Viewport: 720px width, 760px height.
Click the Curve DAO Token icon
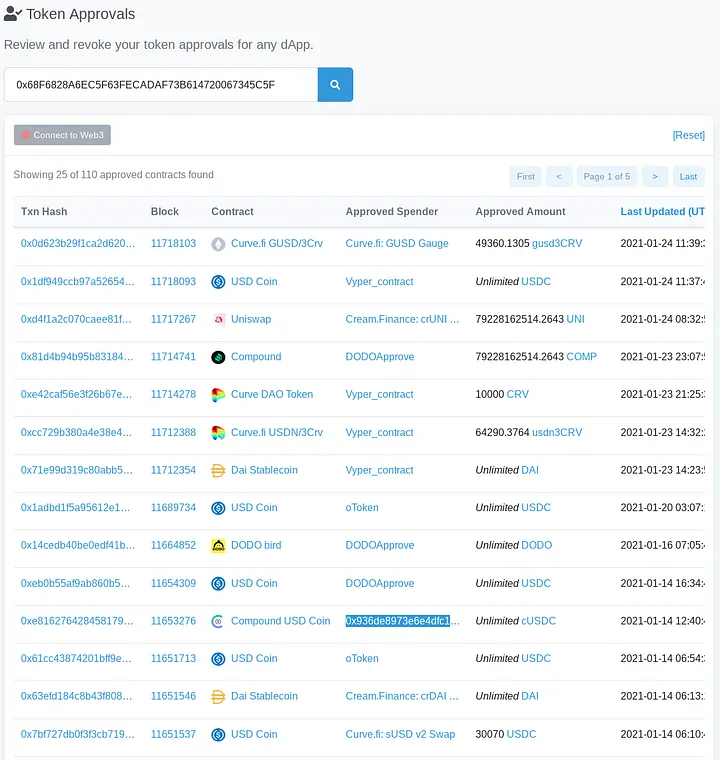point(219,395)
